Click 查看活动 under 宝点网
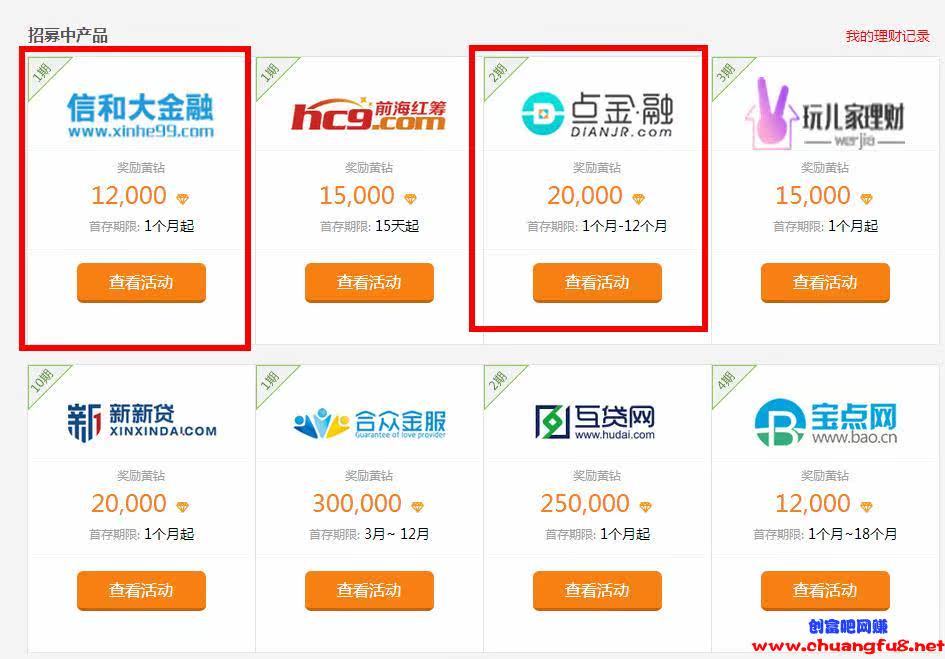Image resolution: width=945 pixels, height=659 pixels. pyautogui.click(x=825, y=590)
